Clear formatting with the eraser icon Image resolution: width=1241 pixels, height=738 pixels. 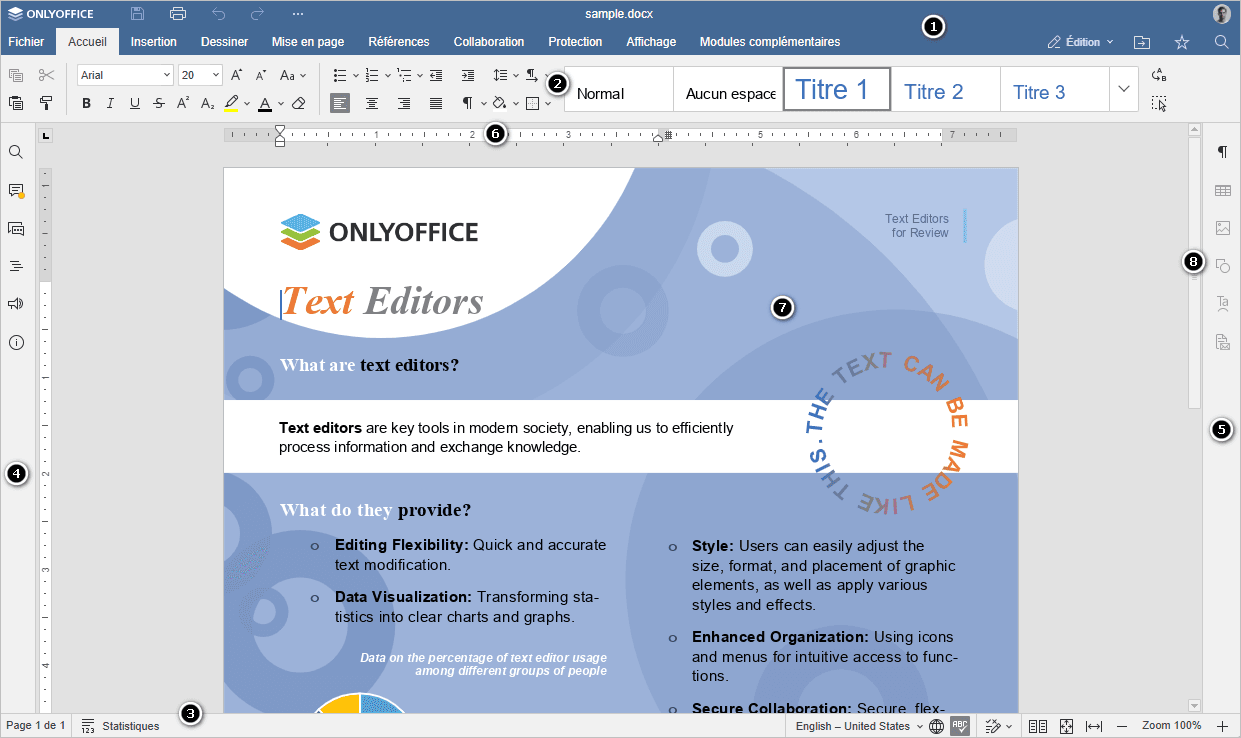298,103
